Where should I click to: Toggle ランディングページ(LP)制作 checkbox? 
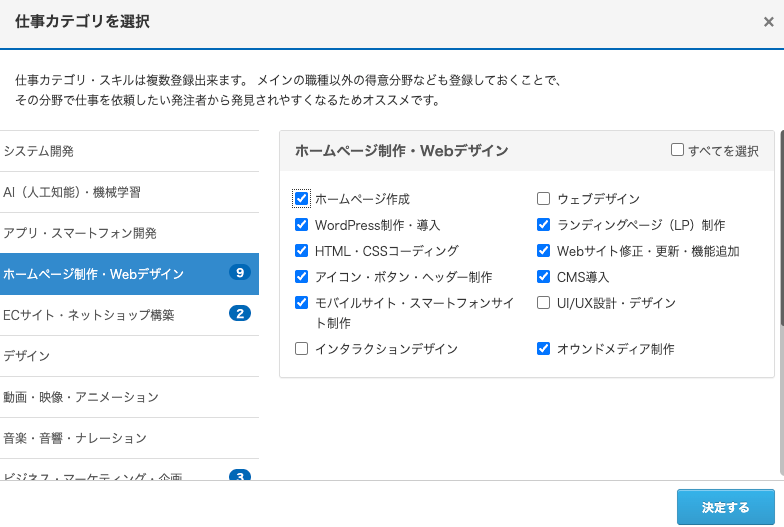pos(544,225)
